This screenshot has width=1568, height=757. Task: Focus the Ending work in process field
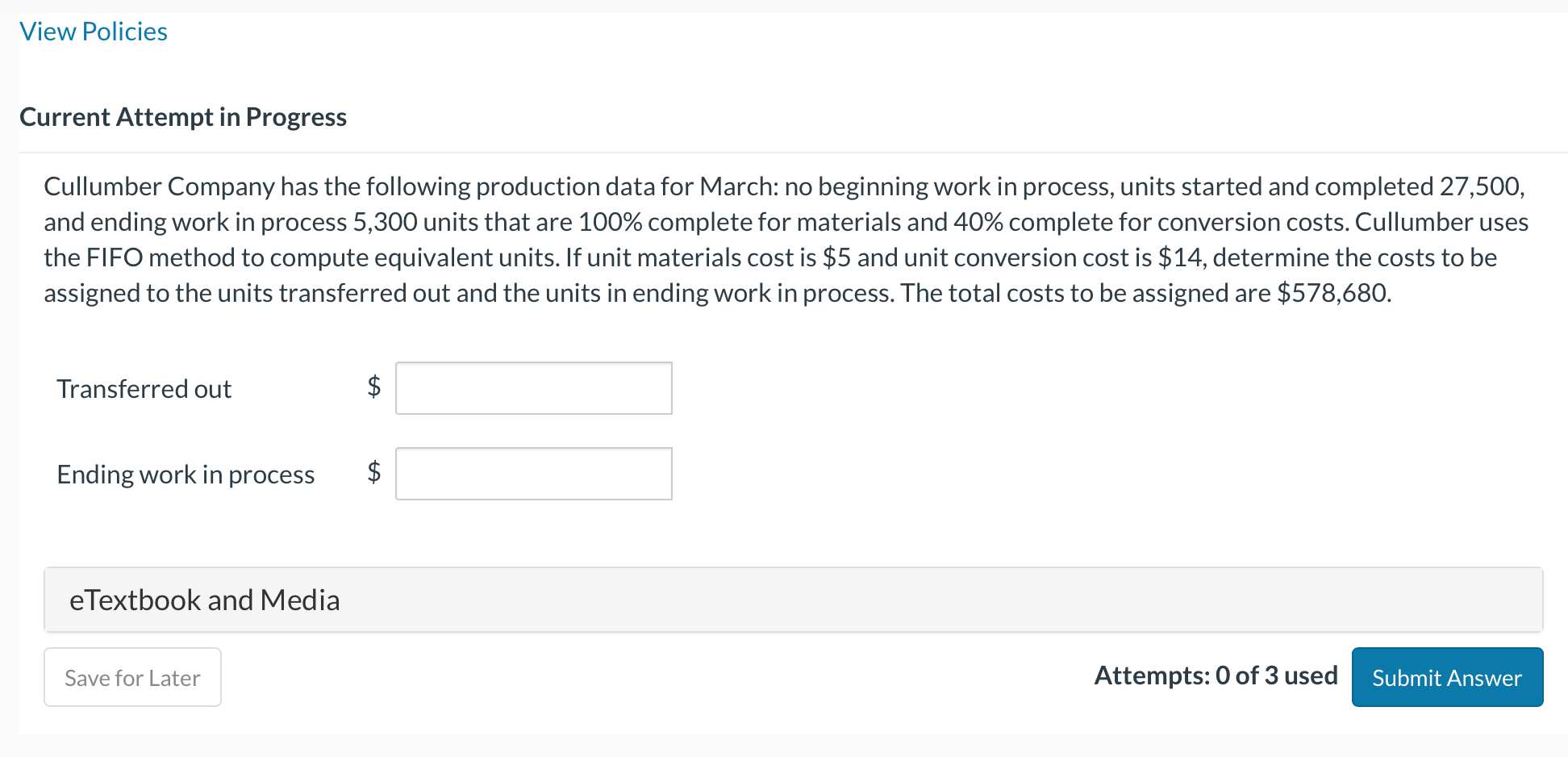[x=533, y=474]
